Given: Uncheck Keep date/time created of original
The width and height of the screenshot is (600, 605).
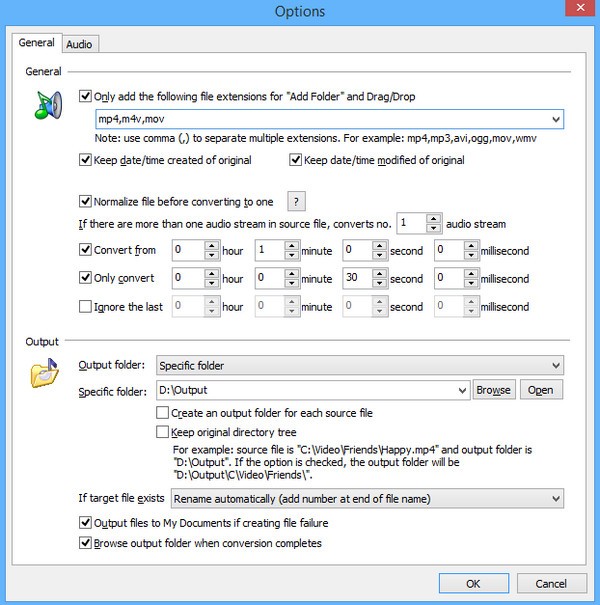Looking at the screenshot, I should (85, 160).
